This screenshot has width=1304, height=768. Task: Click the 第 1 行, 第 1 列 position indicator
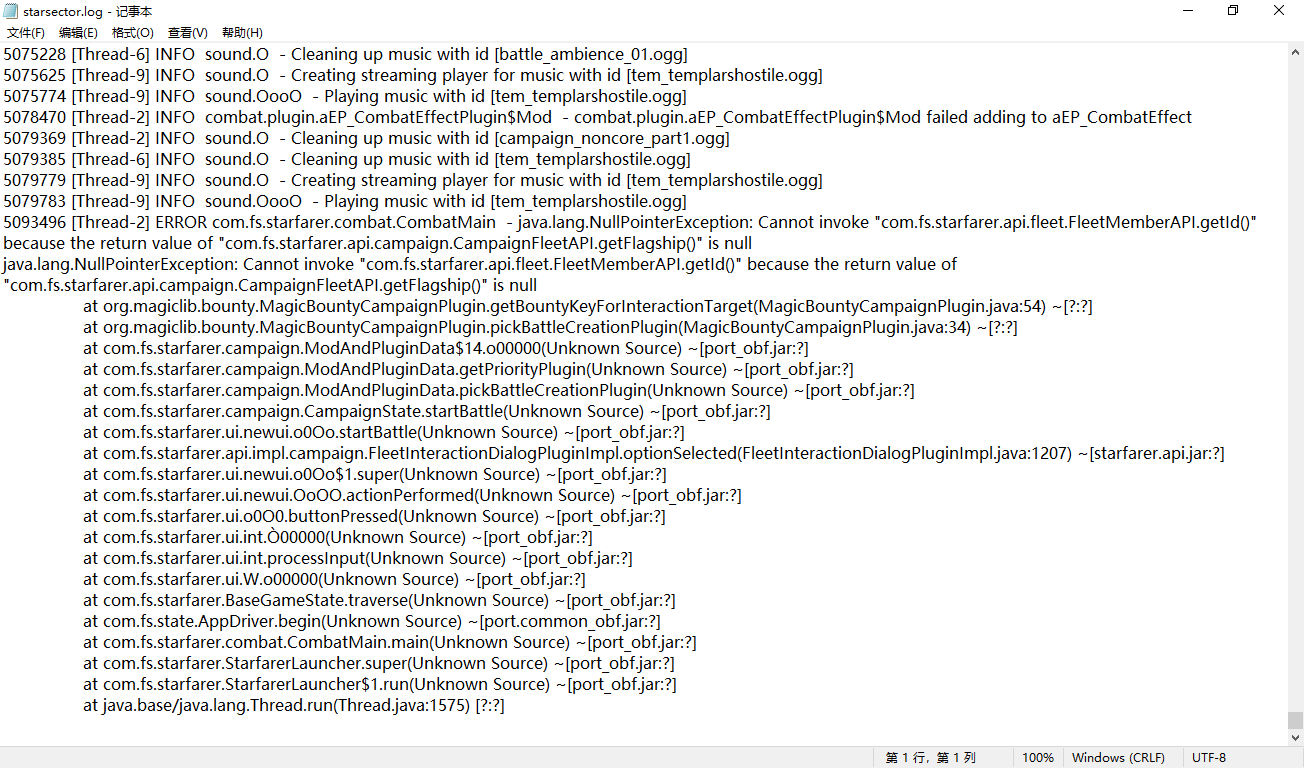pos(930,758)
